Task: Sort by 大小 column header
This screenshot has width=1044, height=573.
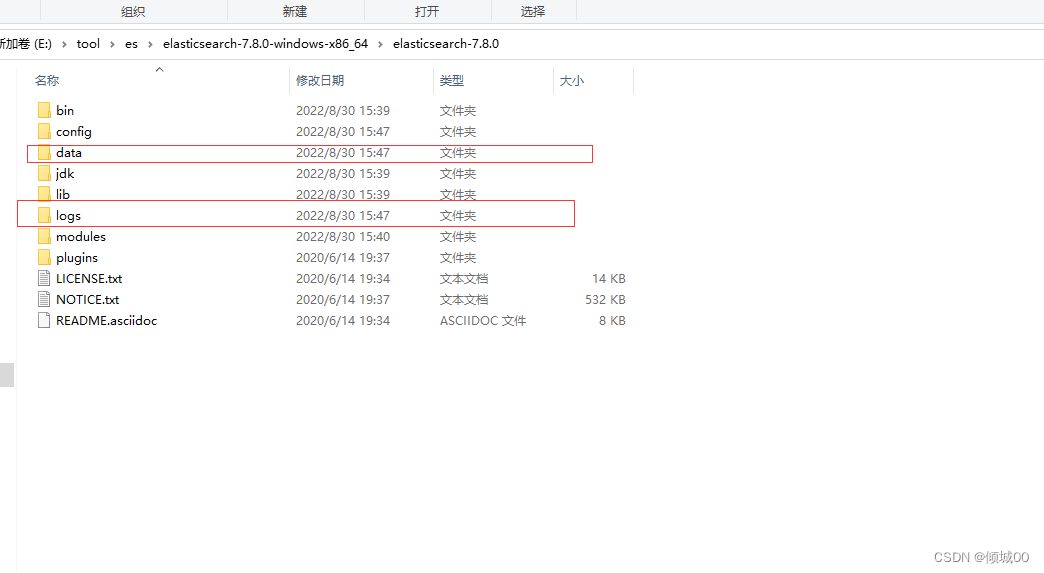Action: click(x=571, y=81)
